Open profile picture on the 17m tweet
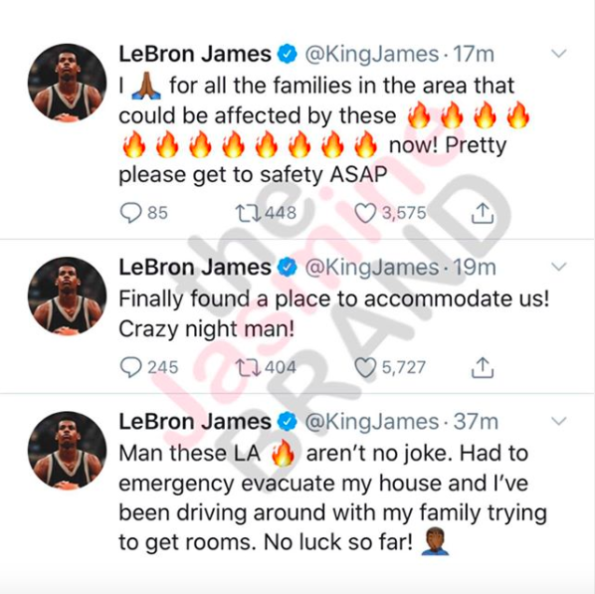This screenshot has width=595, height=594. [67, 82]
